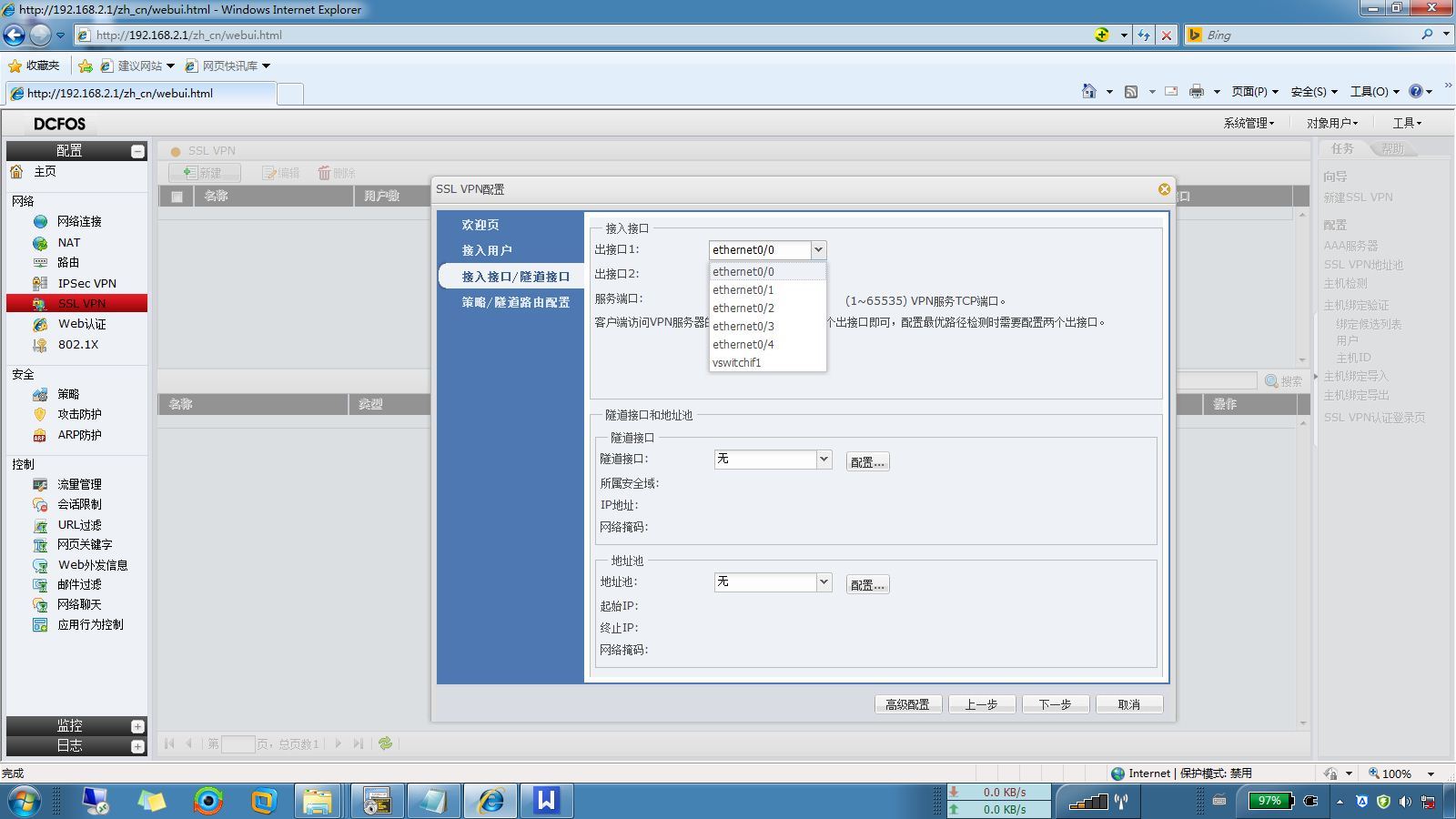
Task: Choose ethernet0/1 from the dropdown list
Action: 767,290
